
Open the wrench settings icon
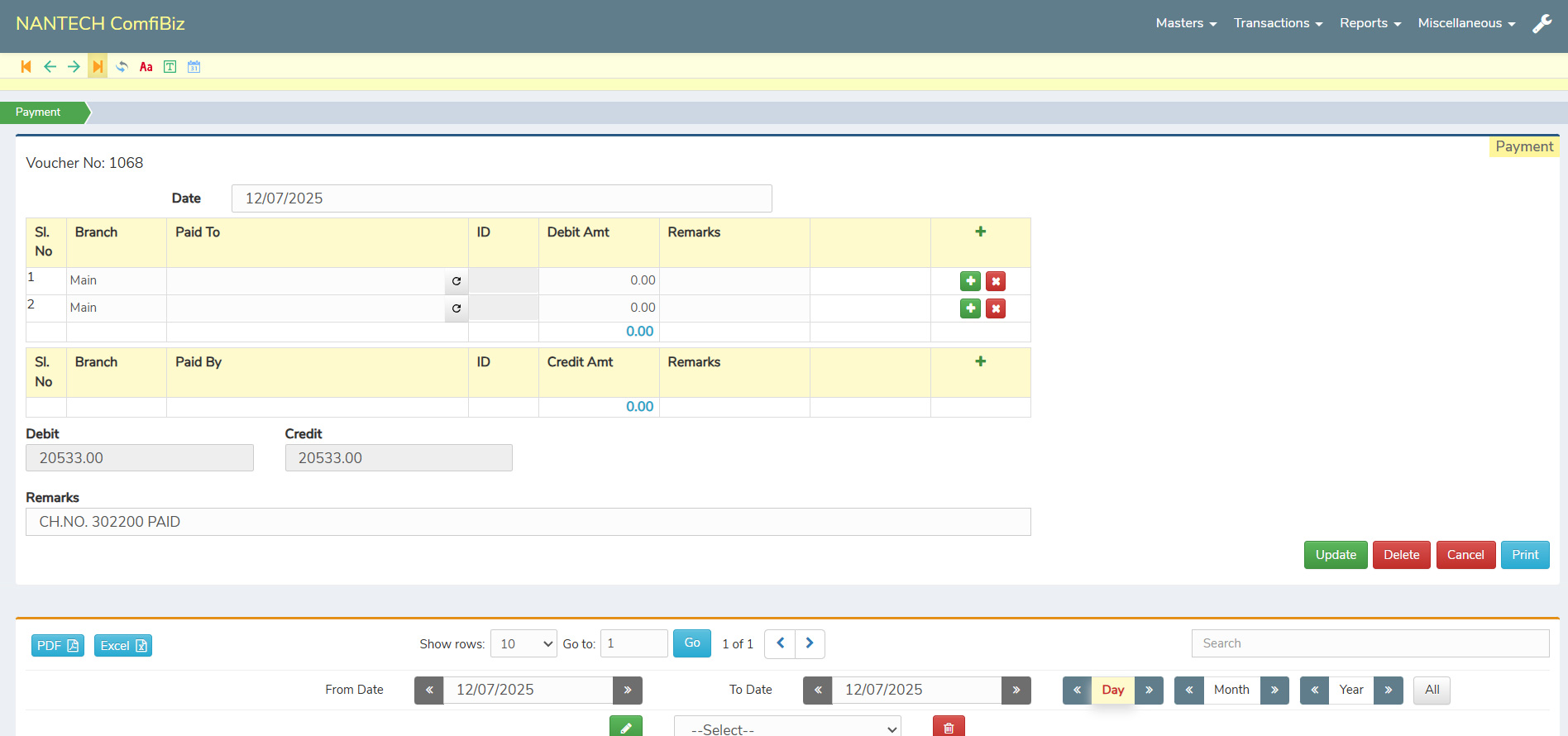coord(1542,24)
